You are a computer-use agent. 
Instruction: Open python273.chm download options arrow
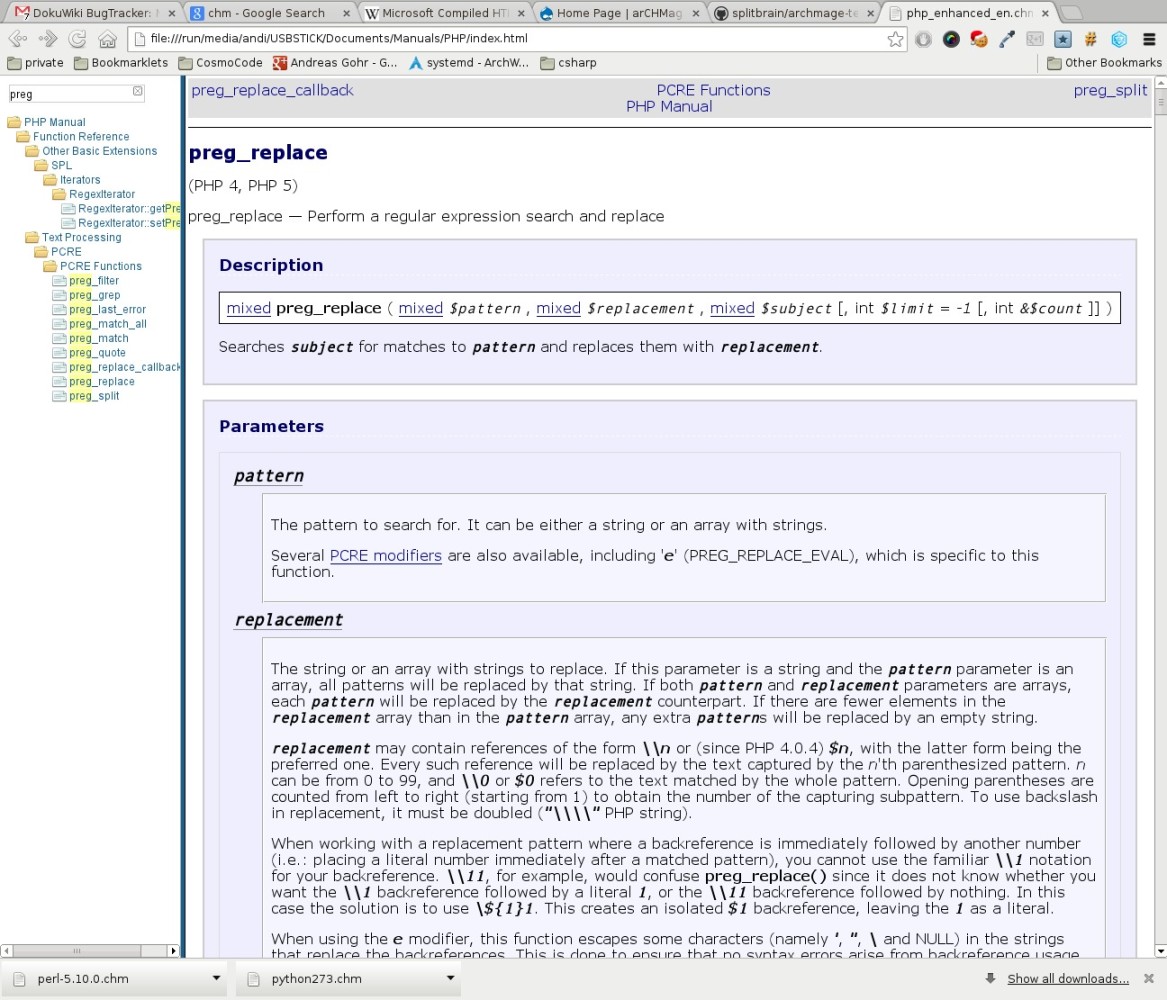[x=450, y=978]
